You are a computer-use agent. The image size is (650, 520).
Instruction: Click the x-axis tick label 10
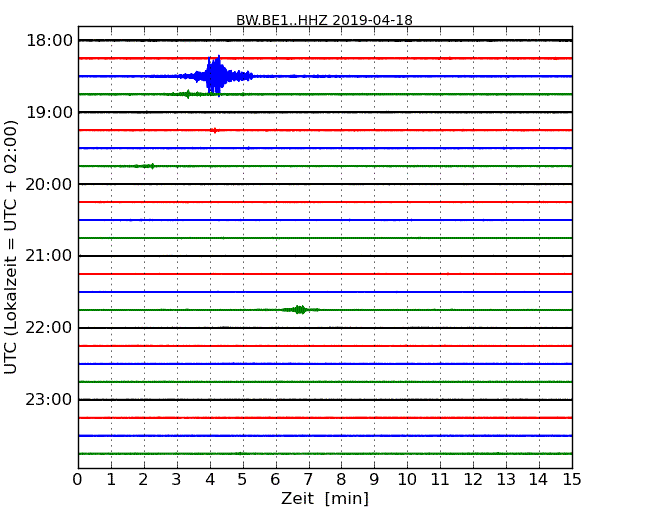point(407,479)
